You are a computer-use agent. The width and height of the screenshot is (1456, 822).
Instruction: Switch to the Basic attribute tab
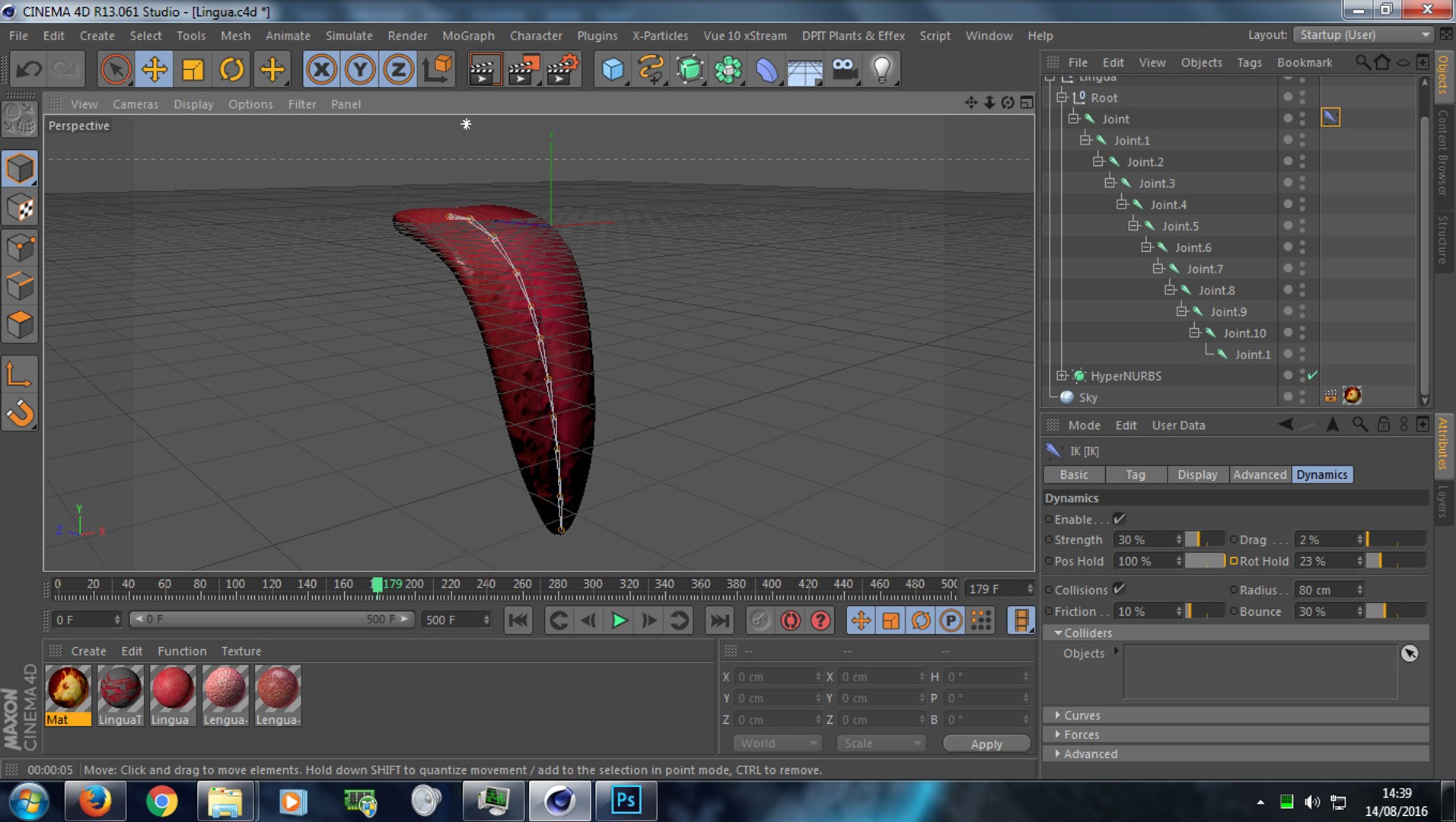1074,475
